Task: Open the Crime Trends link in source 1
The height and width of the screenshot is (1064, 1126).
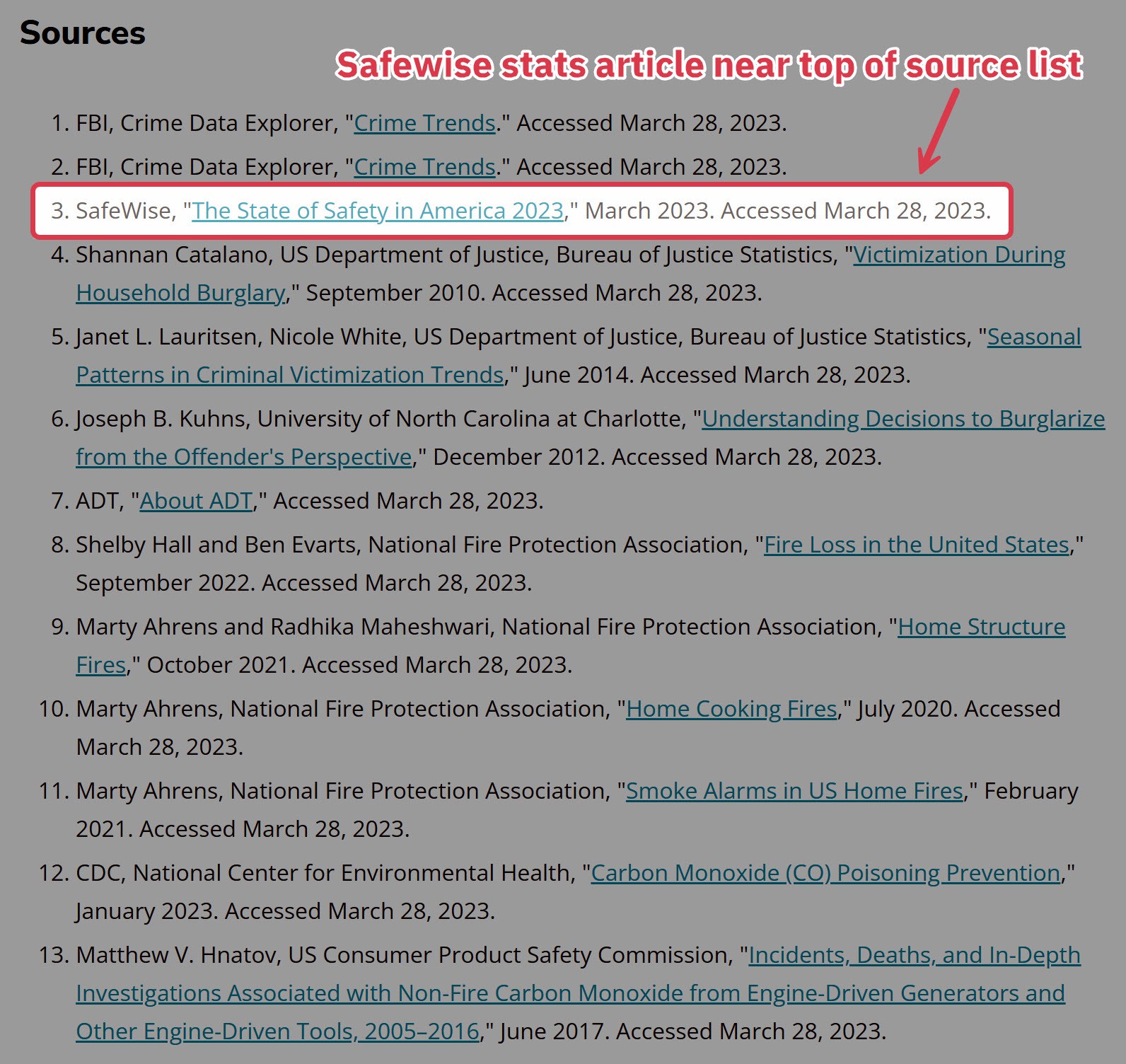Action: point(424,123)
